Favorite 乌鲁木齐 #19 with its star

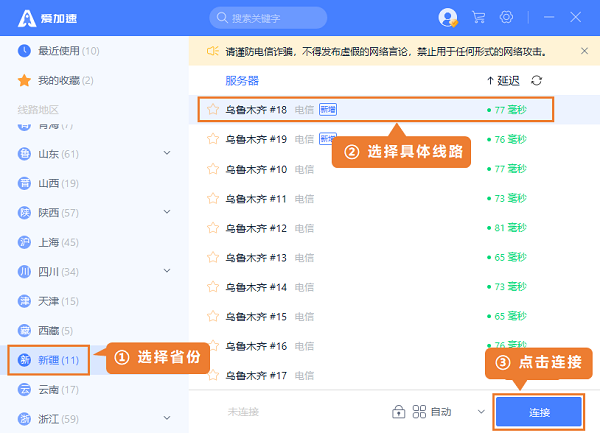[x=213, y=139]
